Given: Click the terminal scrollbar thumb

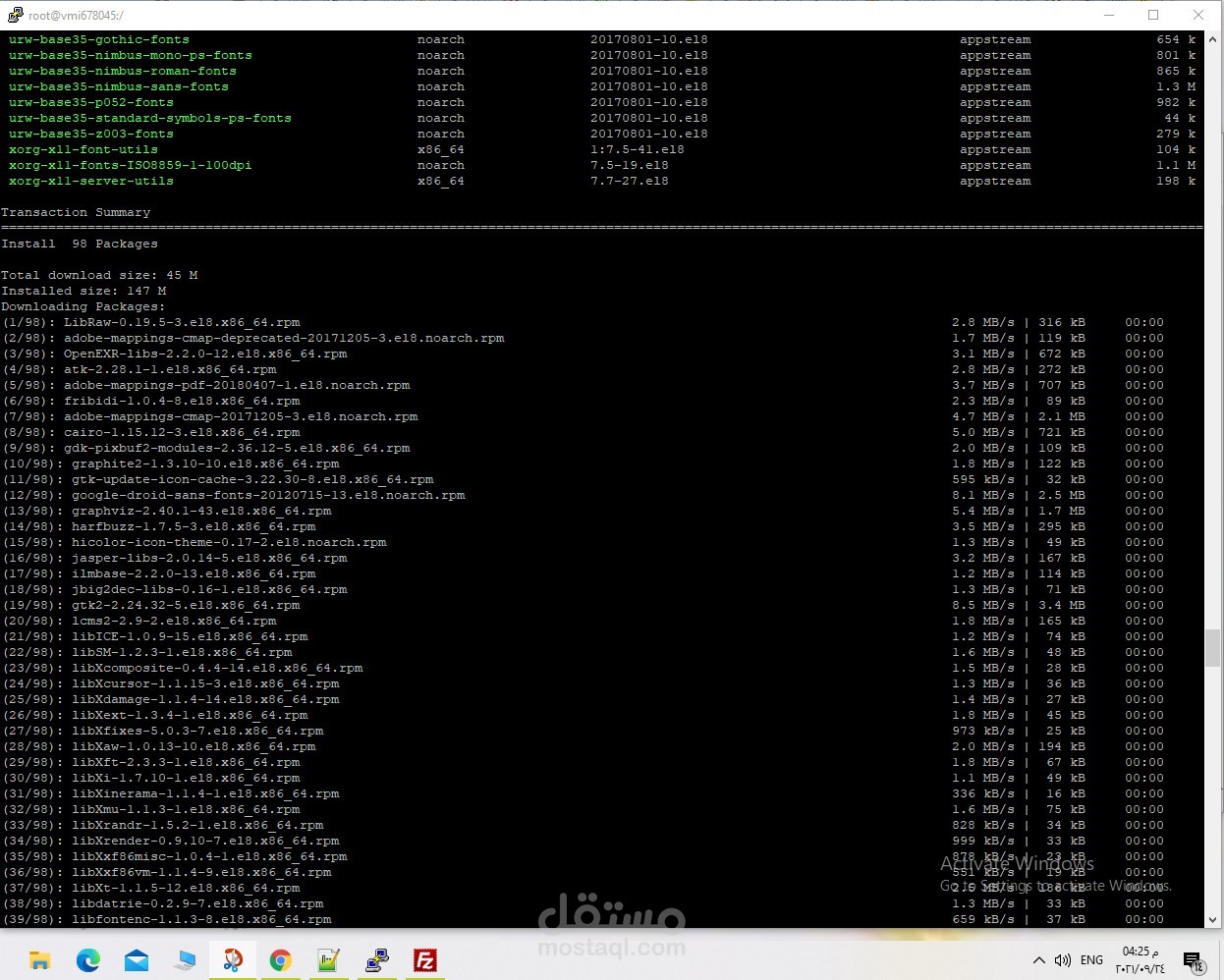Looking at the screenshot, I should coord(1213,647).
